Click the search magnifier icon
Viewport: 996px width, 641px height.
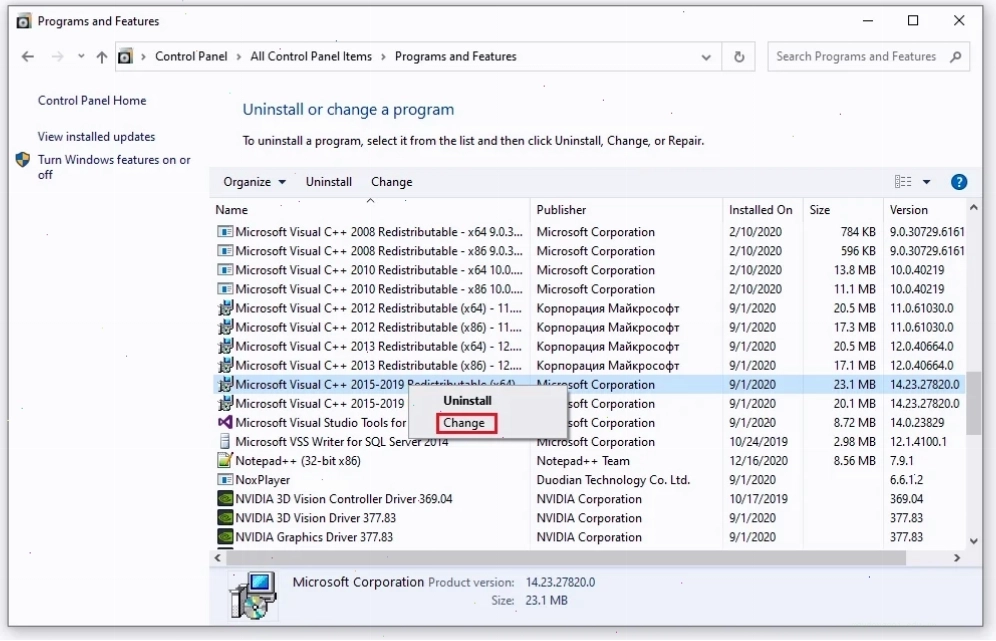955,57
